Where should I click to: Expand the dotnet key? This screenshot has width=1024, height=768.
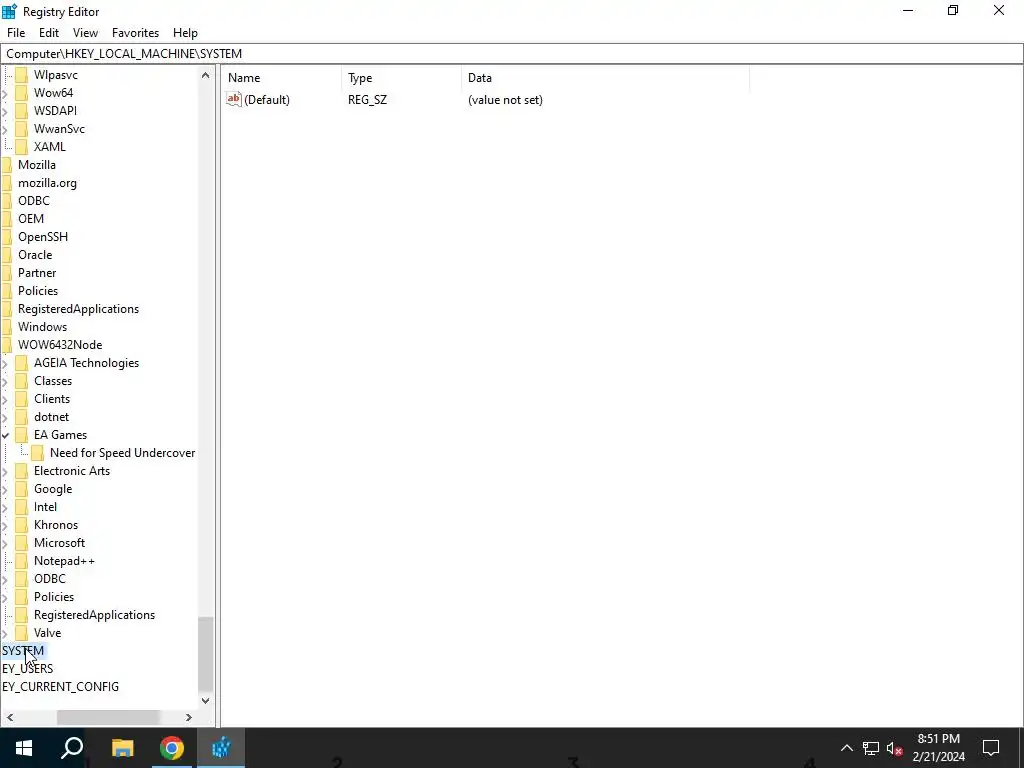pos(6,417)
